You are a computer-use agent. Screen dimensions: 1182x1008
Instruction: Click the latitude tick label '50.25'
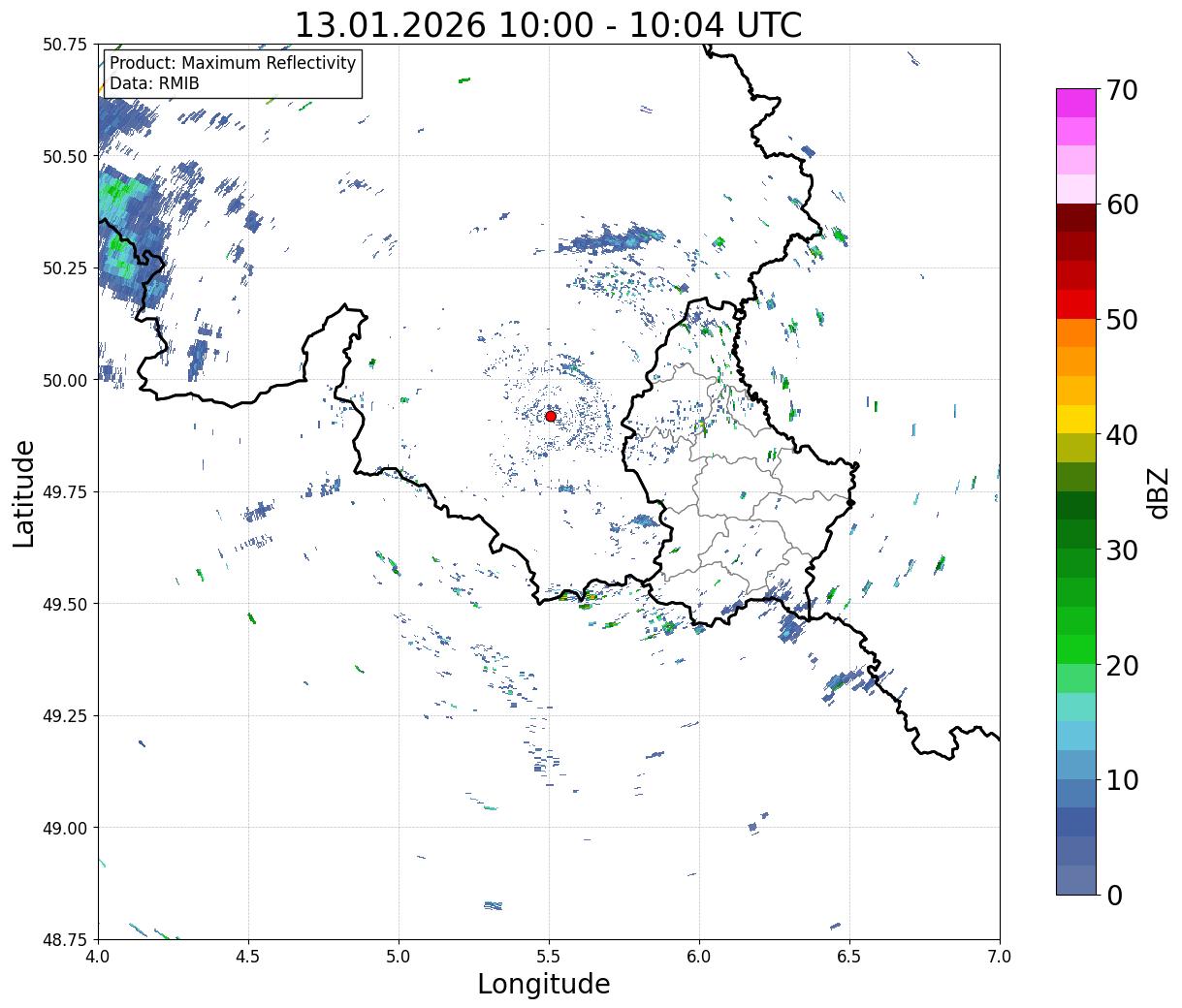(x=65, y=268)
